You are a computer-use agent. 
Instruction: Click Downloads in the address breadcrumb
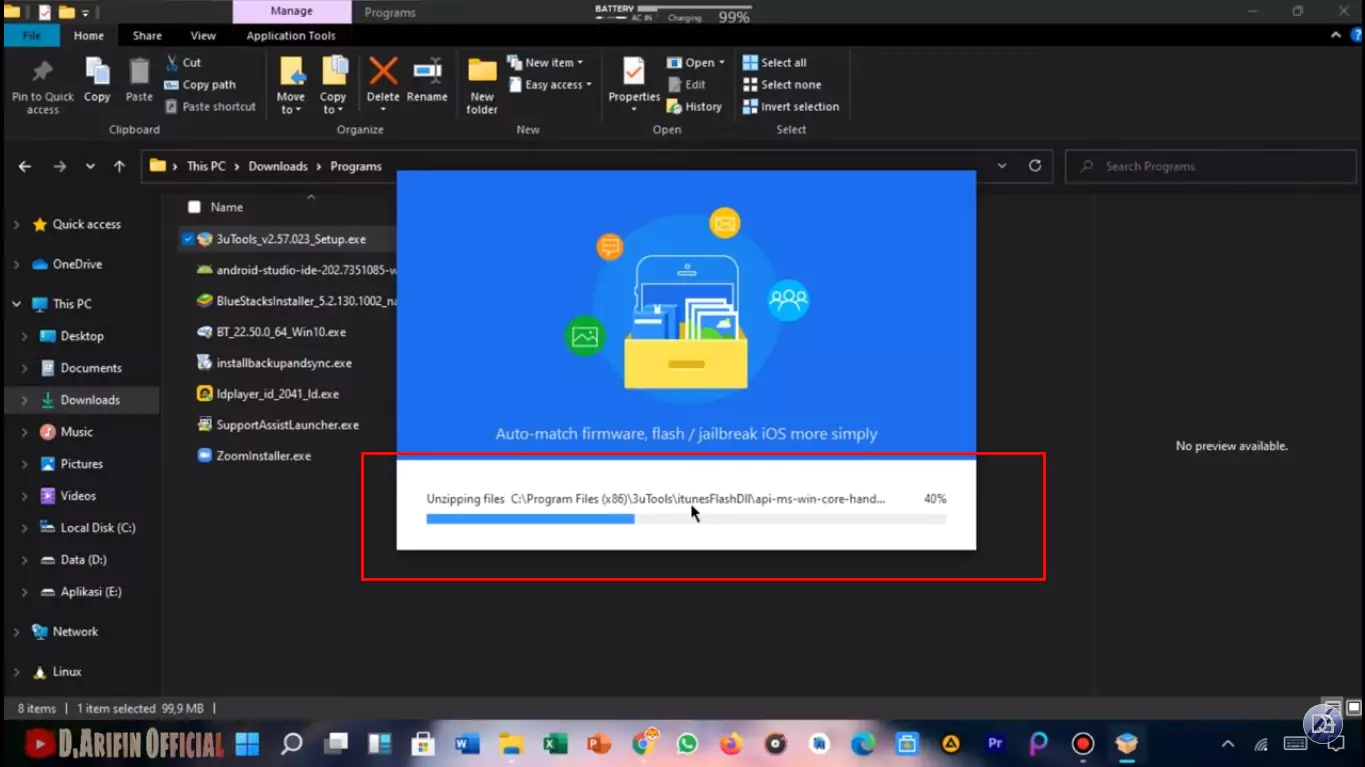(x=278, y=166)
